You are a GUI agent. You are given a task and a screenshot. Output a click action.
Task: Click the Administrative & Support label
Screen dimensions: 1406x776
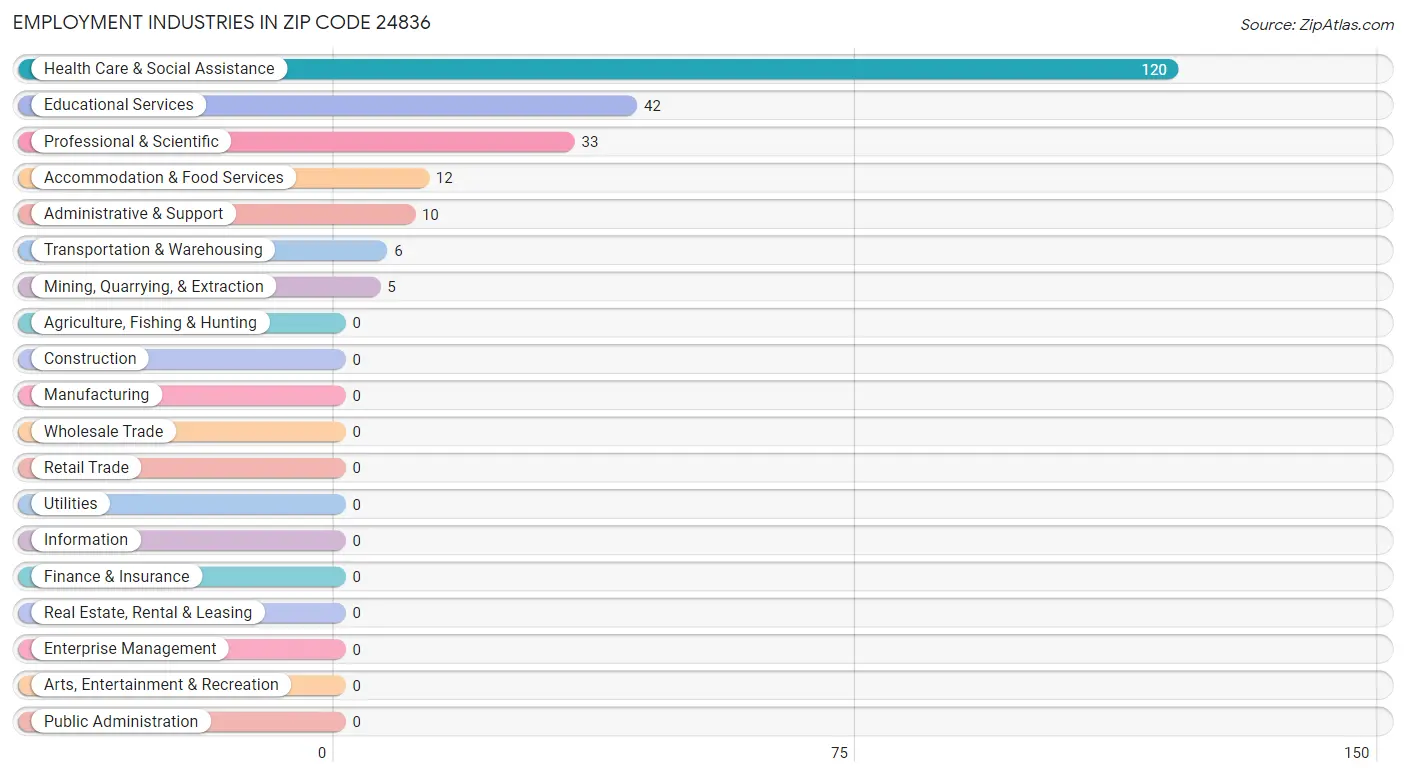pos(134,214)
